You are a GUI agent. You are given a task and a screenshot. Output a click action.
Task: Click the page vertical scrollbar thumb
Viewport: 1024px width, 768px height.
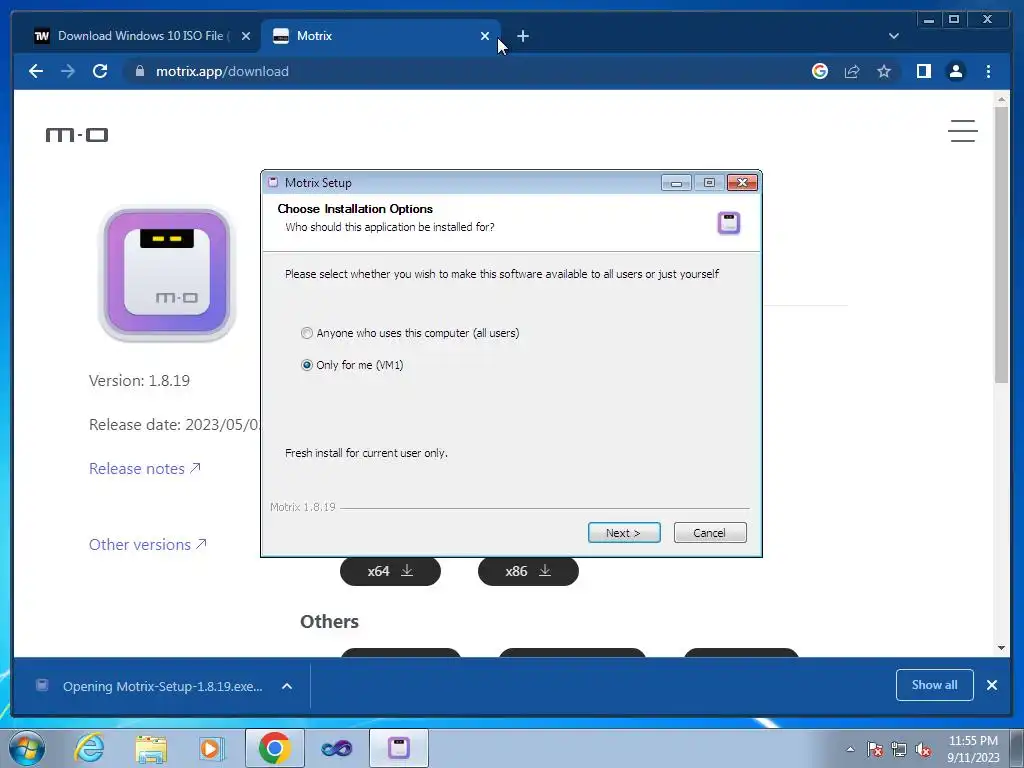[x=1002, y=245]
